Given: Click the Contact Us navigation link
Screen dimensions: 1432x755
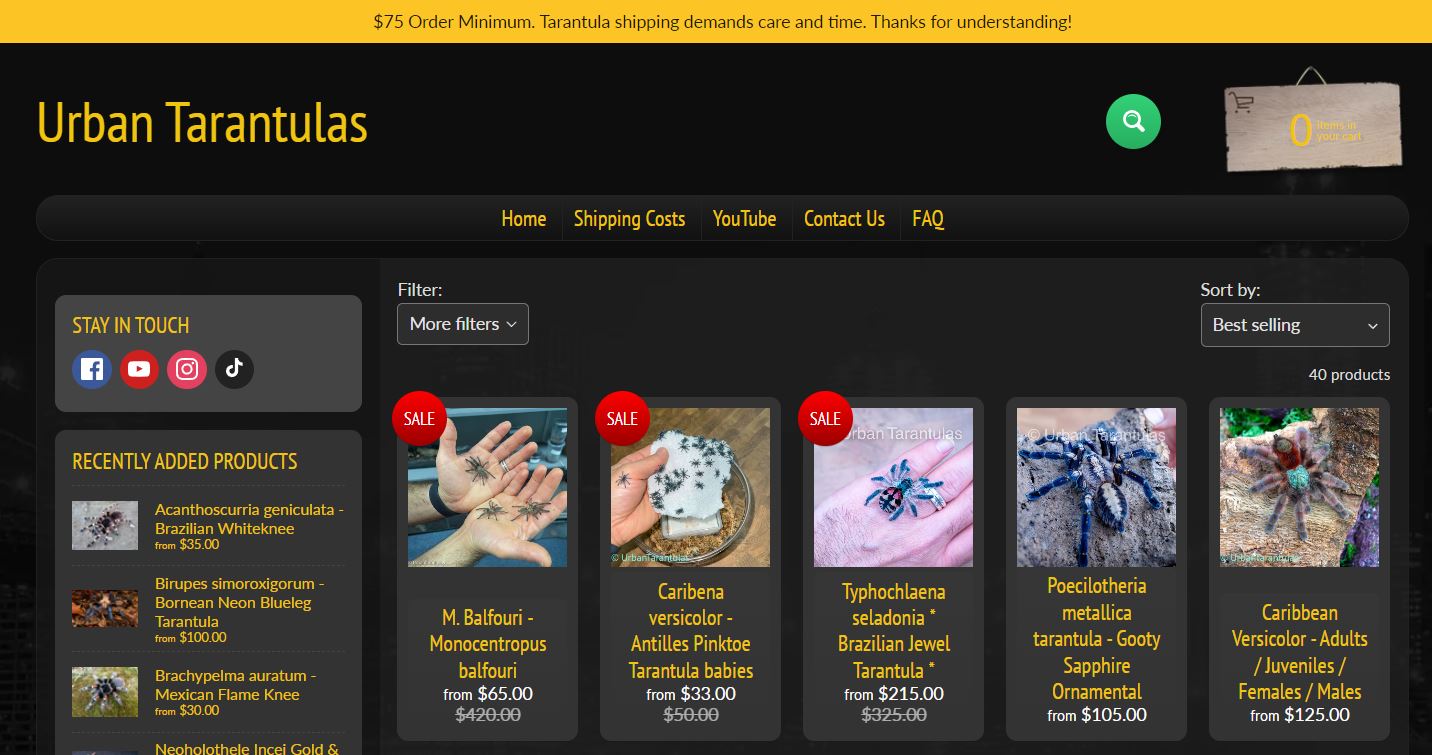Looking at the screenshot, I should pos(844,218).
